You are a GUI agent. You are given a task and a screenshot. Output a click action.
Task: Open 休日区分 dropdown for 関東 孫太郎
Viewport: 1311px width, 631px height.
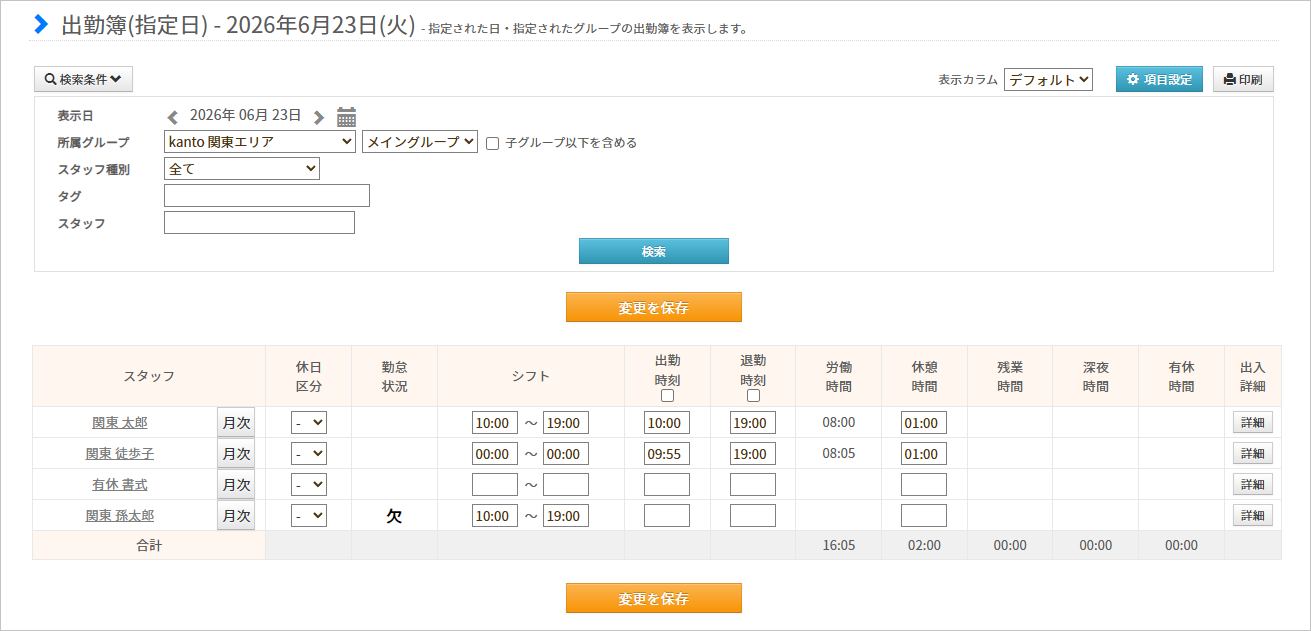(x=309, y=516)
